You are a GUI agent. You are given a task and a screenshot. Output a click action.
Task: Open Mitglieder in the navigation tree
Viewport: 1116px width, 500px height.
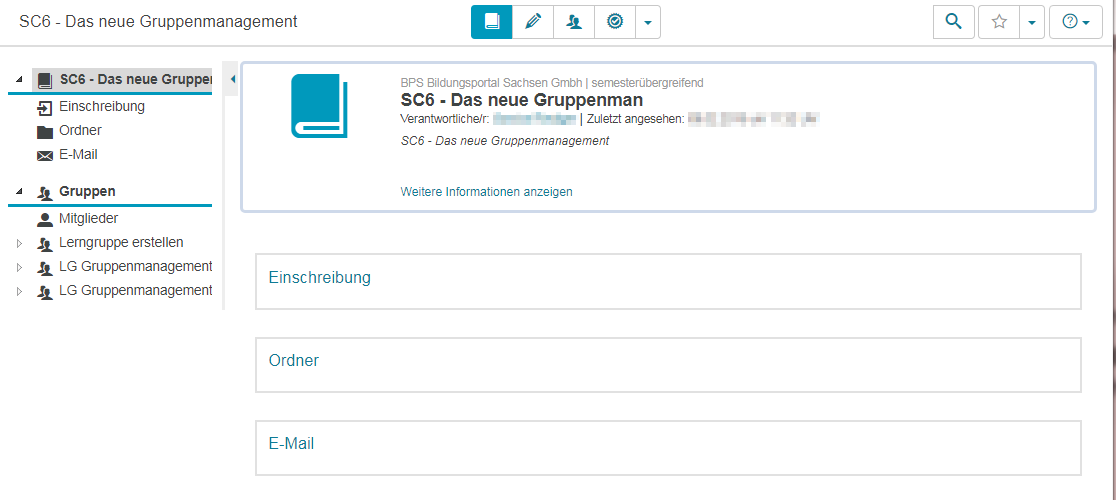click(x=88, y=218)
